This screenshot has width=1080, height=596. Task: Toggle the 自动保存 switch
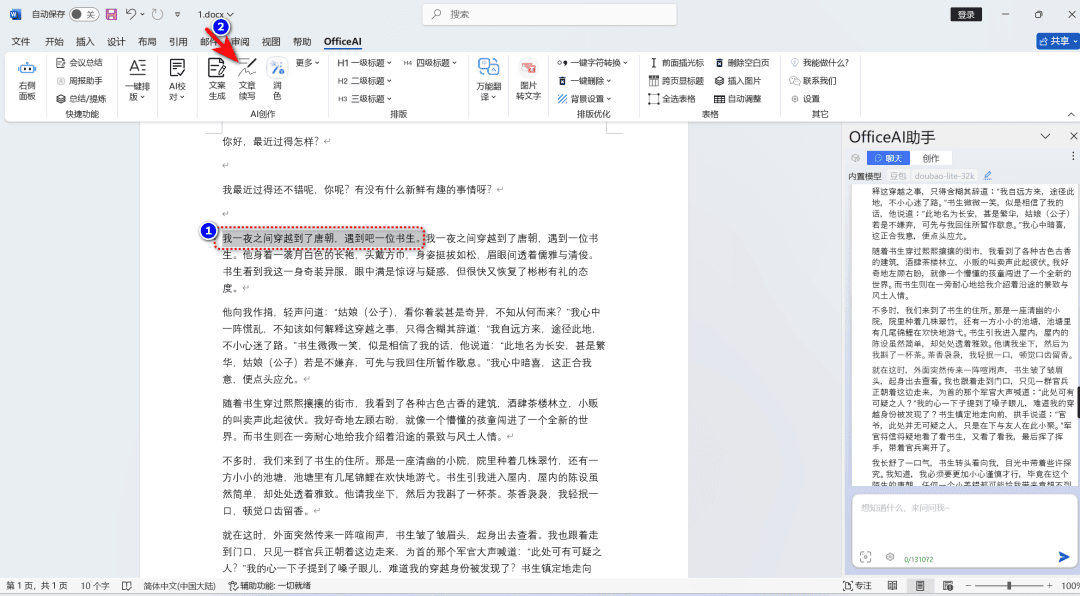84,14
